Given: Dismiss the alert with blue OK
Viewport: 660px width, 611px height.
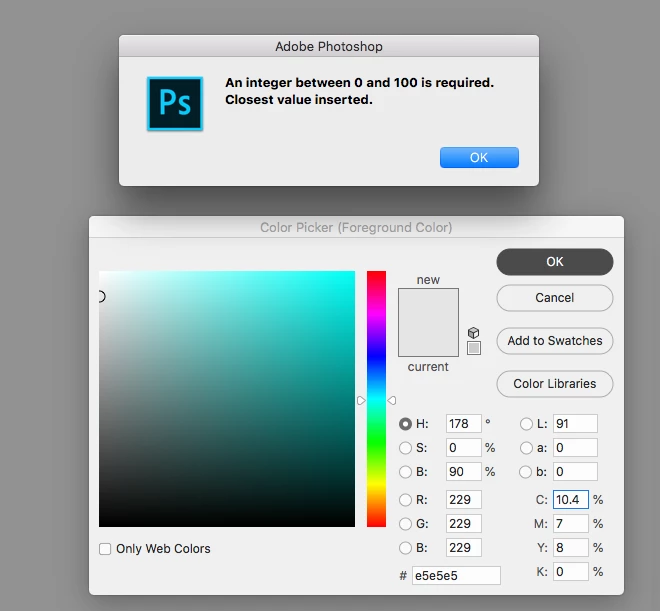Looking at the screenshot, I should pyautogui.click(x=479, y=157).
